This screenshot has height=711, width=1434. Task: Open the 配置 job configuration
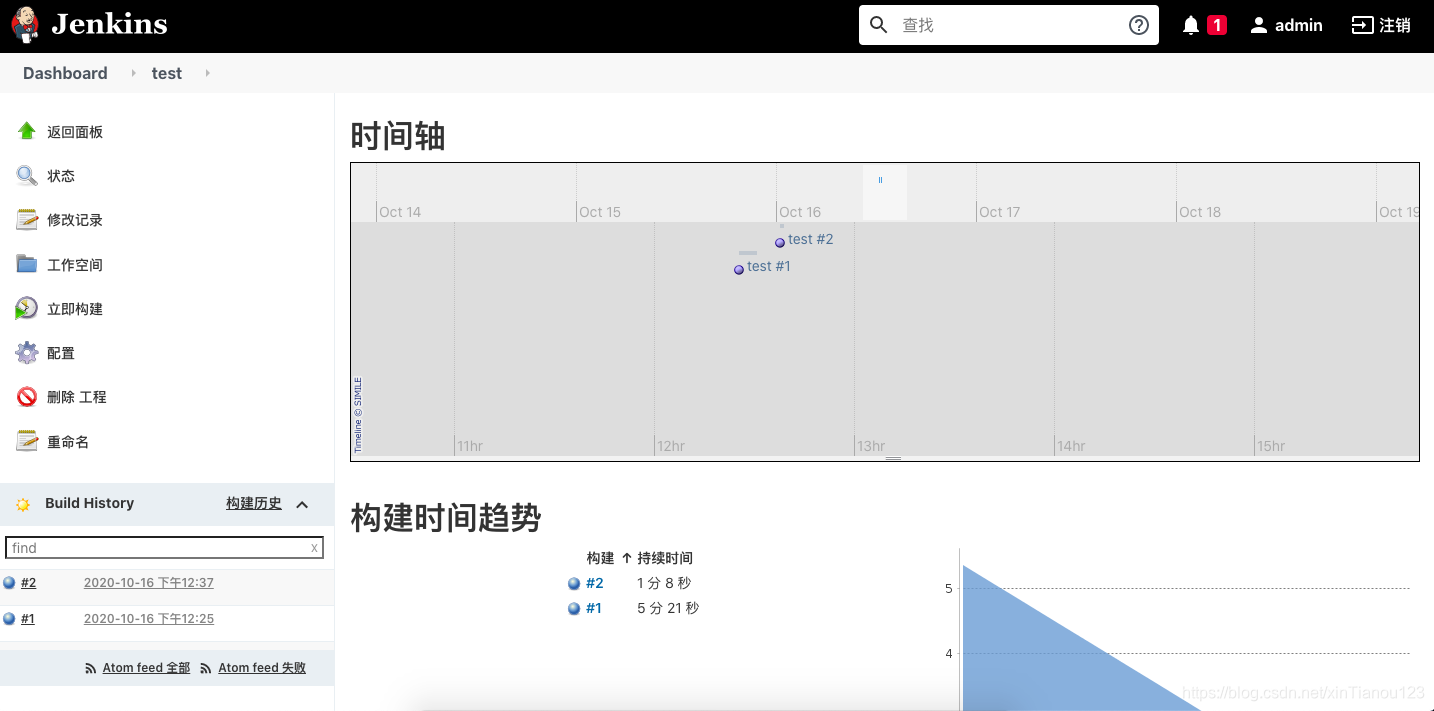pyautogui.click(x=61, y=352)
